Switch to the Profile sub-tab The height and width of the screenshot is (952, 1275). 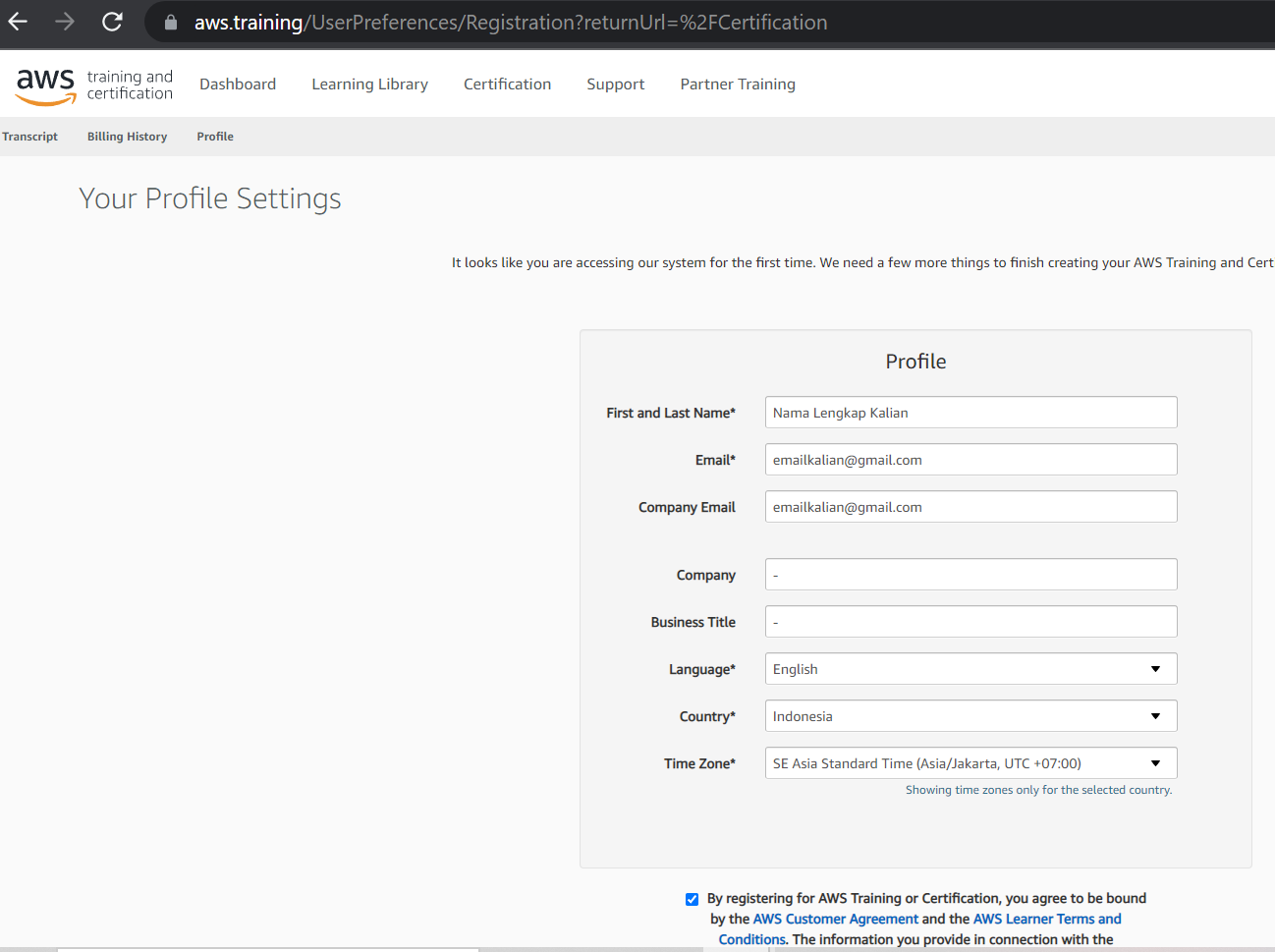coord(215,137)
